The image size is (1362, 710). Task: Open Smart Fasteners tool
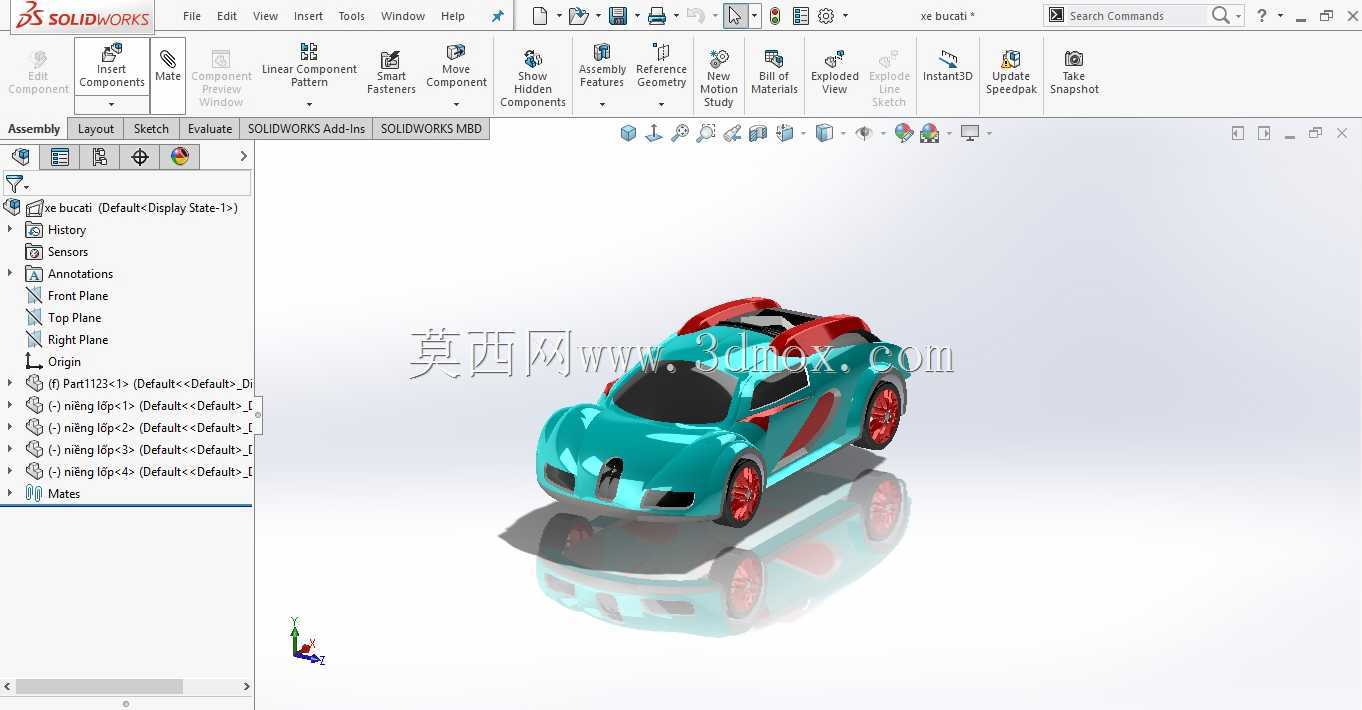point(391,72)
